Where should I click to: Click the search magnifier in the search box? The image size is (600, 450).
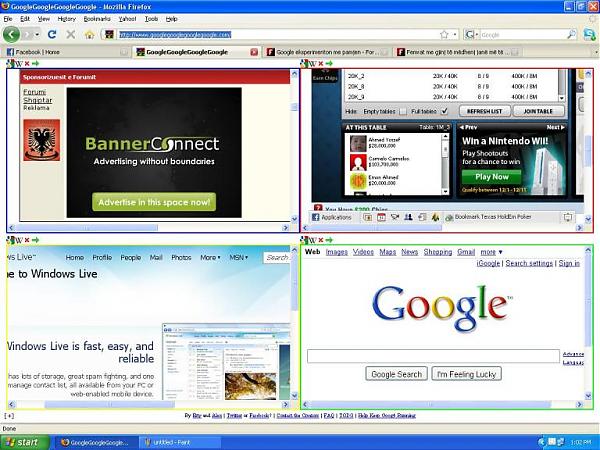571,35
